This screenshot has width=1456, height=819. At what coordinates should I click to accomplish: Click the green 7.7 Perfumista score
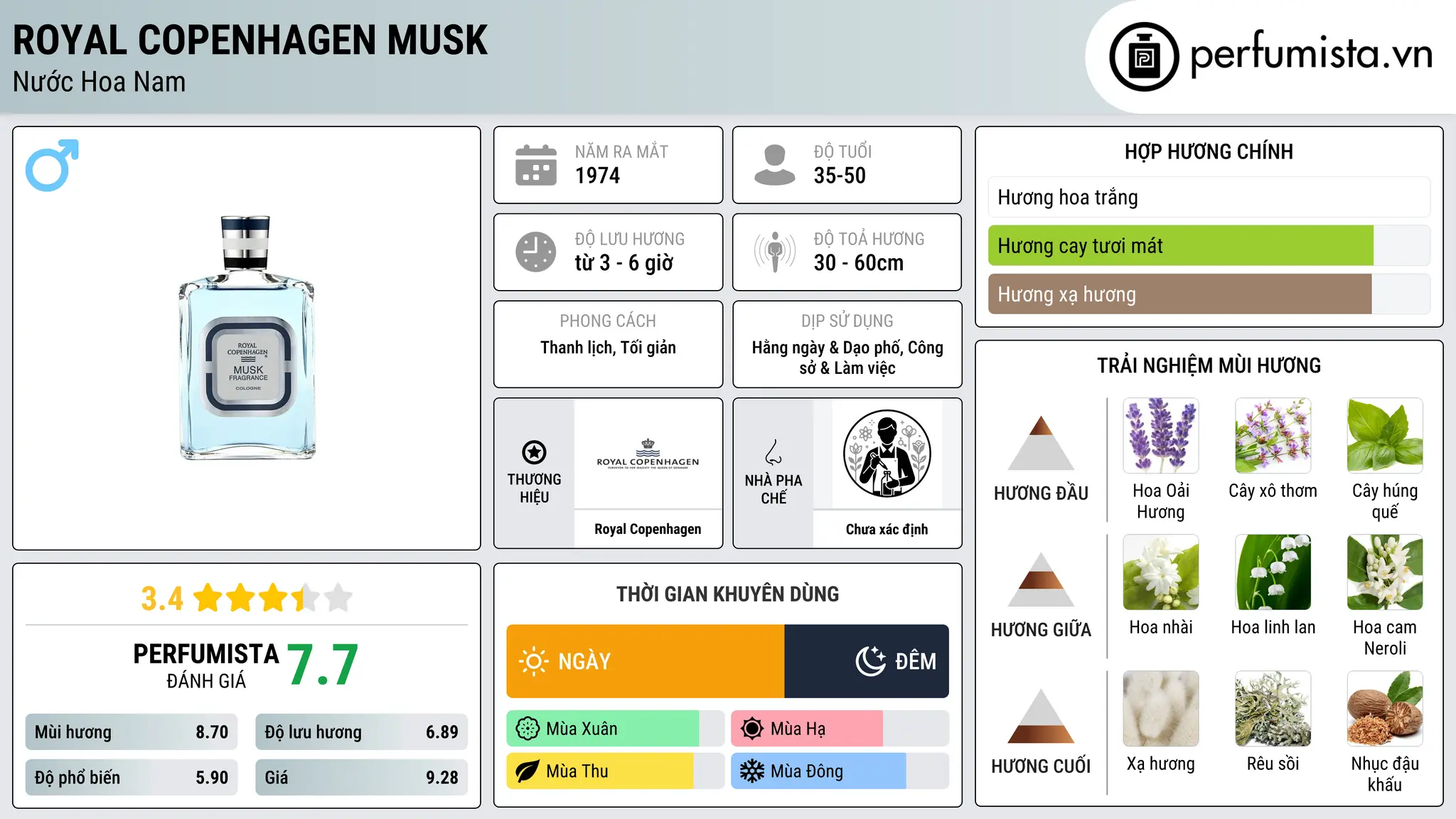coord(323,665)
